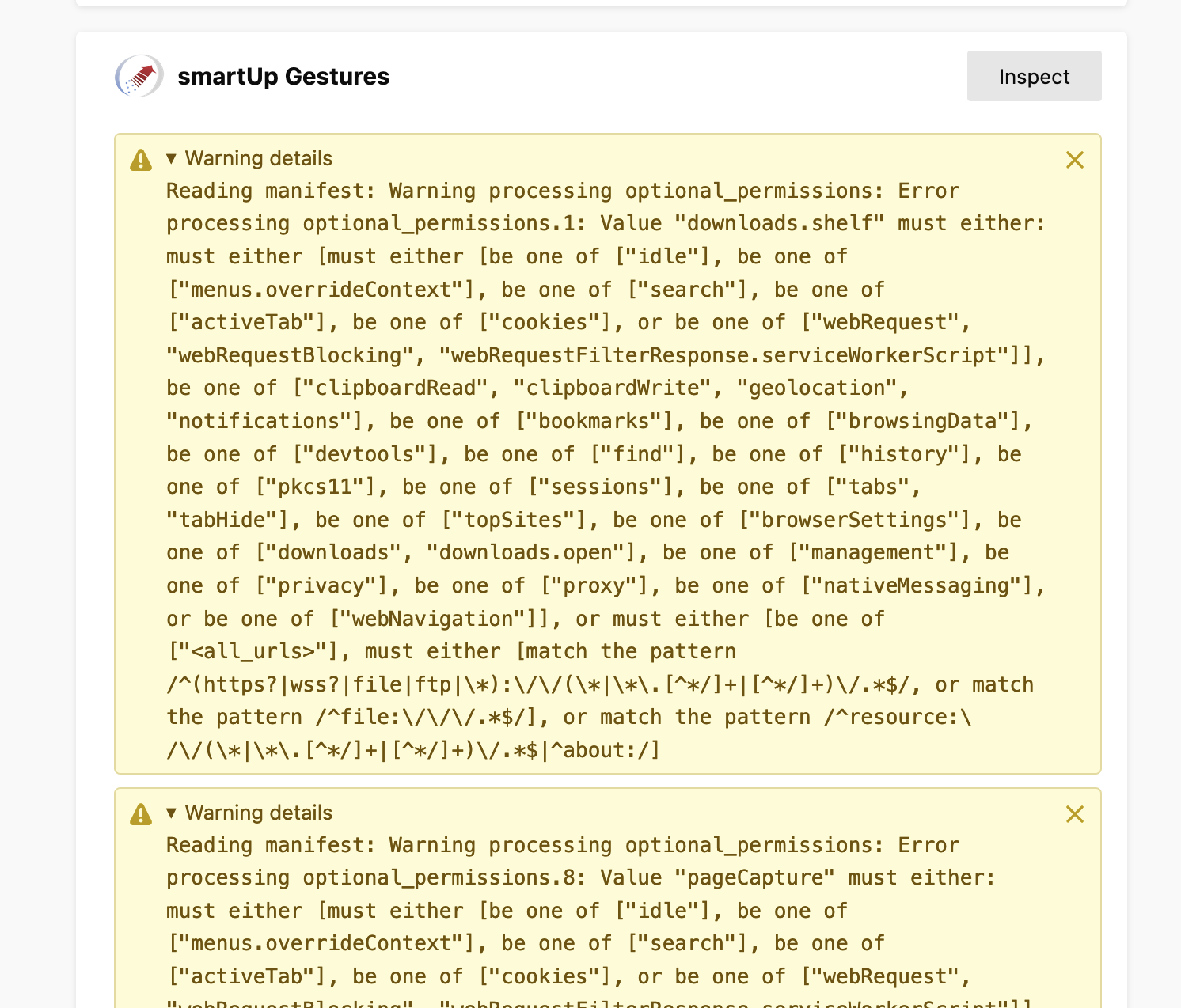Dismiss the first warning with its X

point(1074,160)
